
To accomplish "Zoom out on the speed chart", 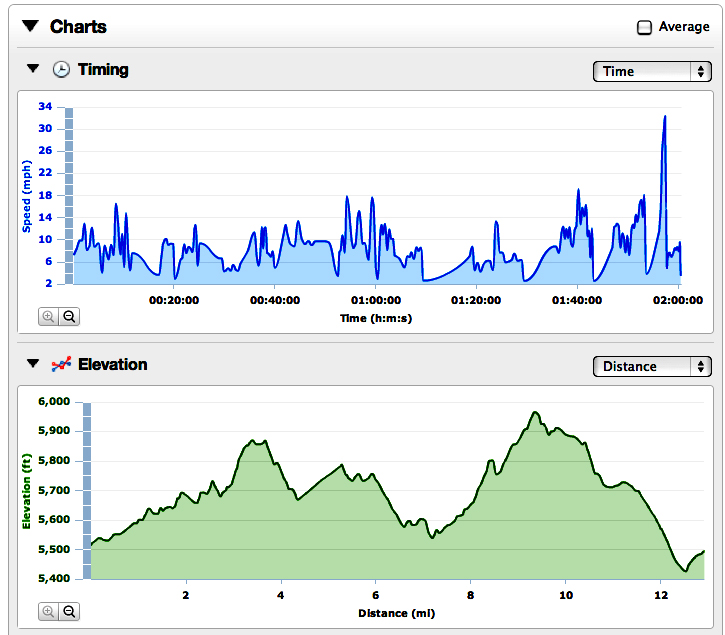I will pyautogui.click(x=70, y=317).
